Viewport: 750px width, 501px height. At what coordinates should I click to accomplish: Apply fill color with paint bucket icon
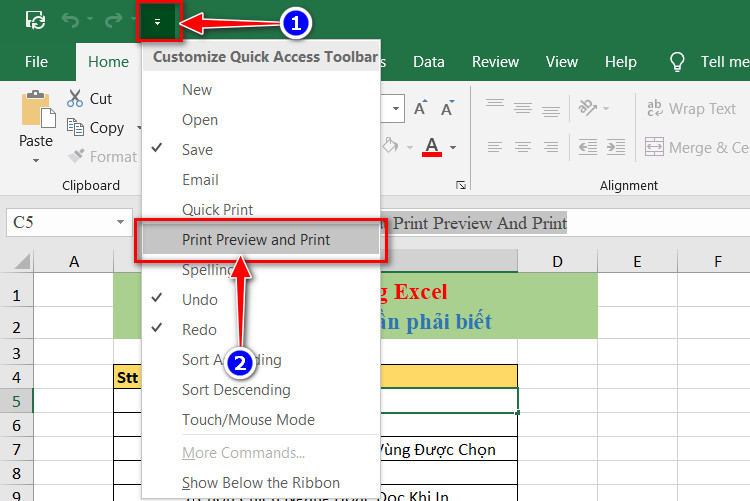(390, 145)
